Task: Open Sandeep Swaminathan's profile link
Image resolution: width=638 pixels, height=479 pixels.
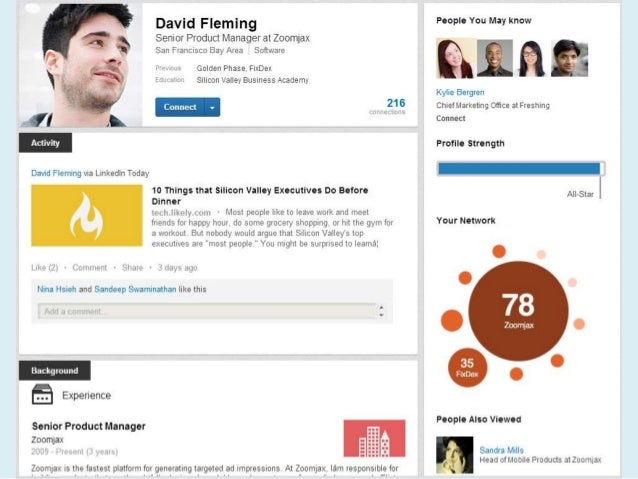Action: pos(135,289)
